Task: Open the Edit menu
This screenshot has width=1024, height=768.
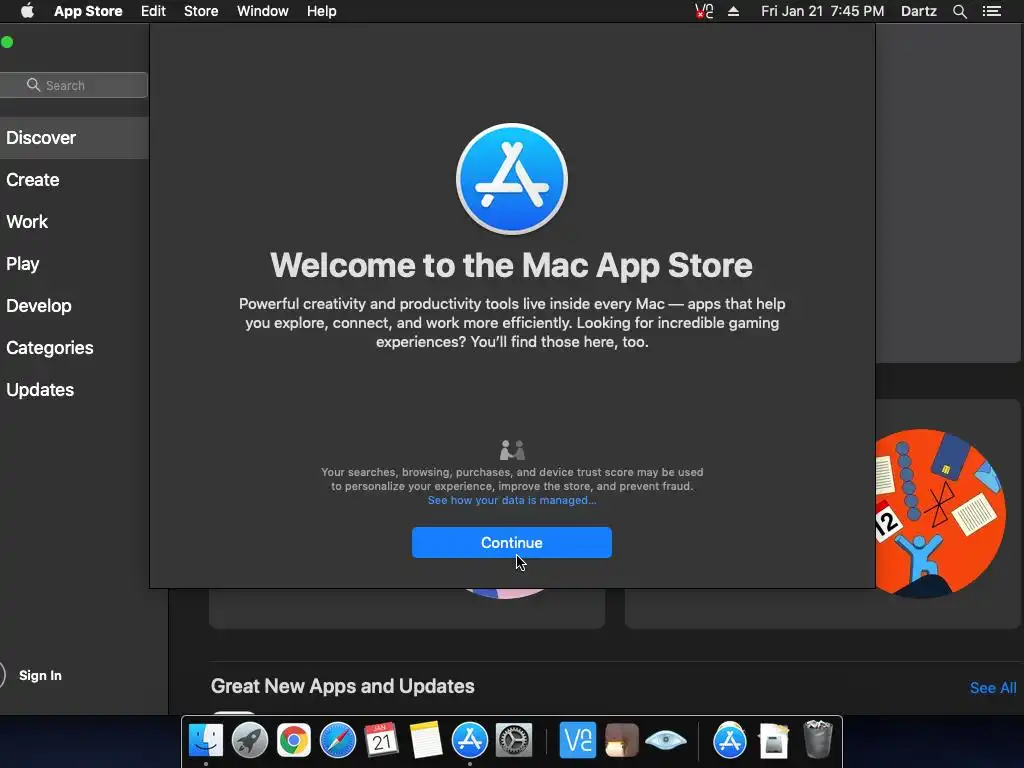Action: click(x=153, y=11)
